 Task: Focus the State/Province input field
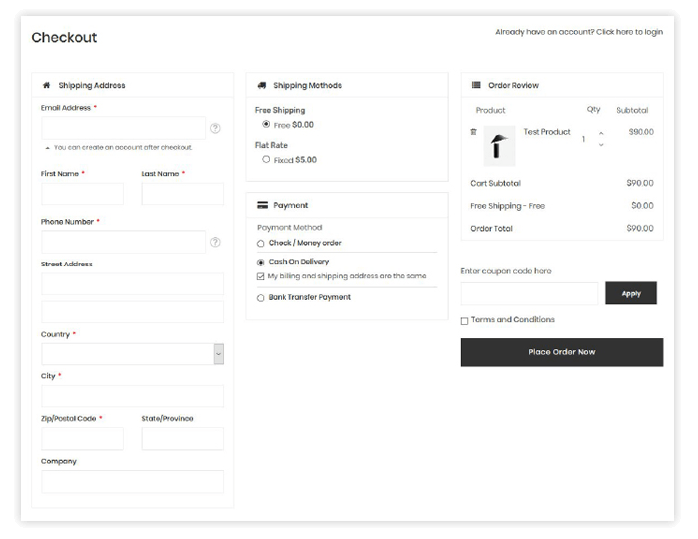tap(183, 439)
